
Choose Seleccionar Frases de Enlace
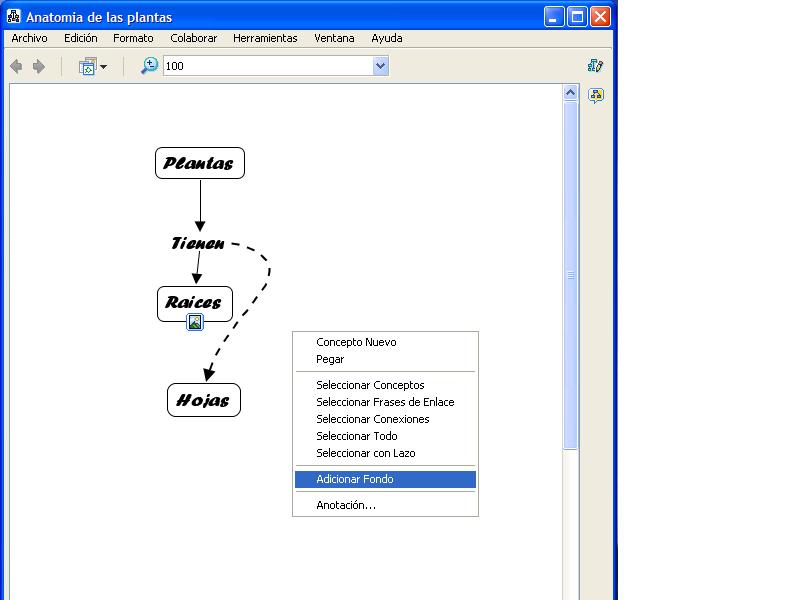click(385, 402)
